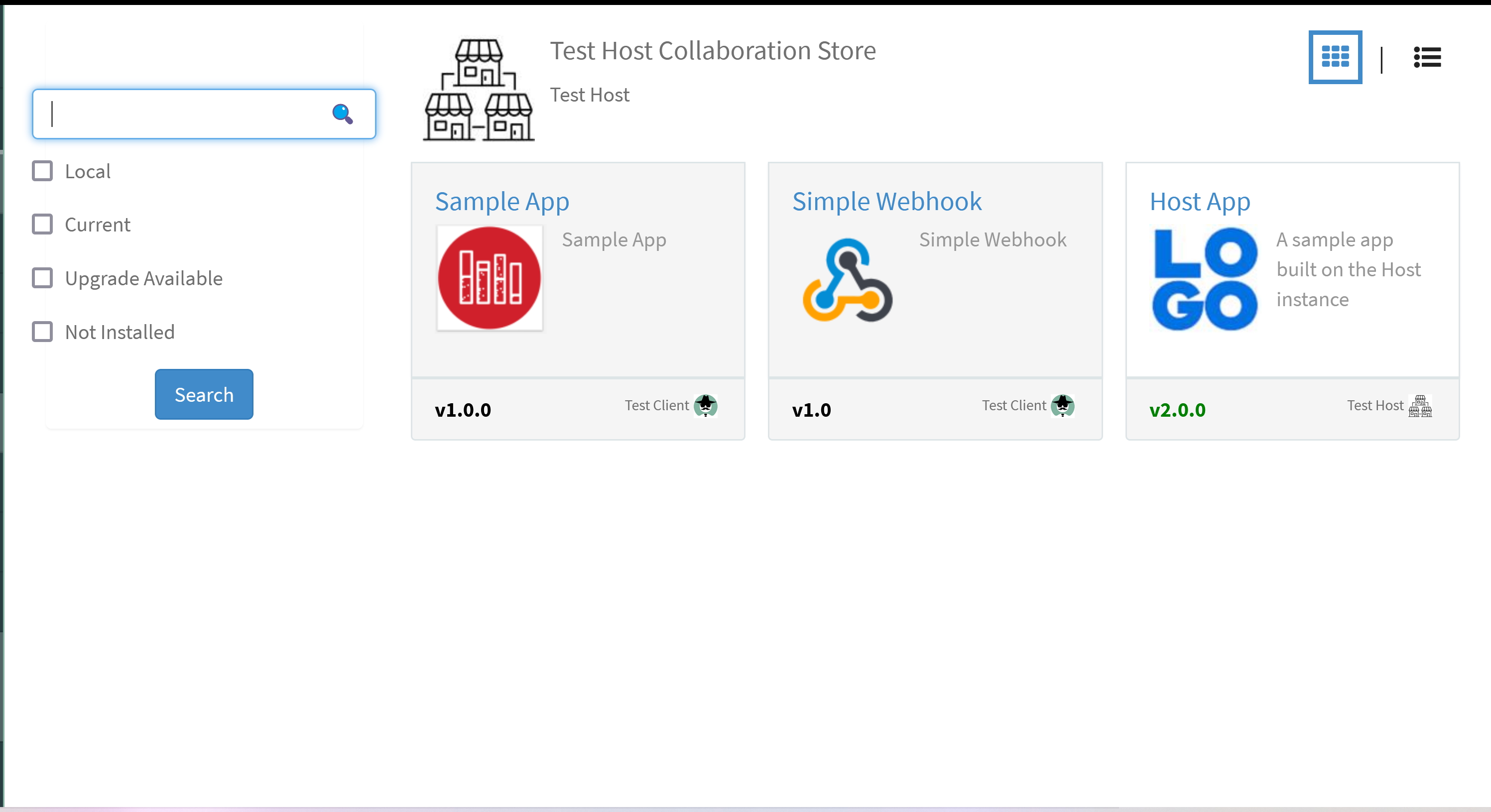Screen dimensions: 1491x812
Task: Switch to list view layout
Action: (x=1426, y=57)
